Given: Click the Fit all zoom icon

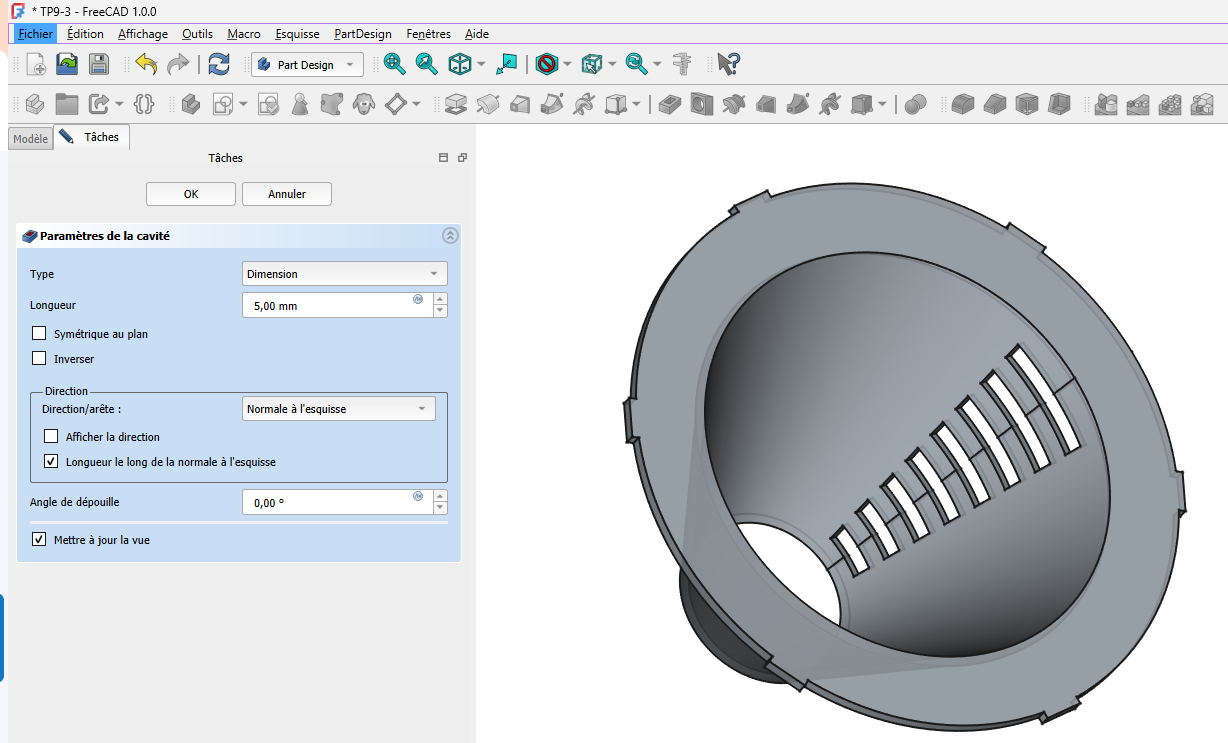Looking at the screenshot, I should (395, 65).
